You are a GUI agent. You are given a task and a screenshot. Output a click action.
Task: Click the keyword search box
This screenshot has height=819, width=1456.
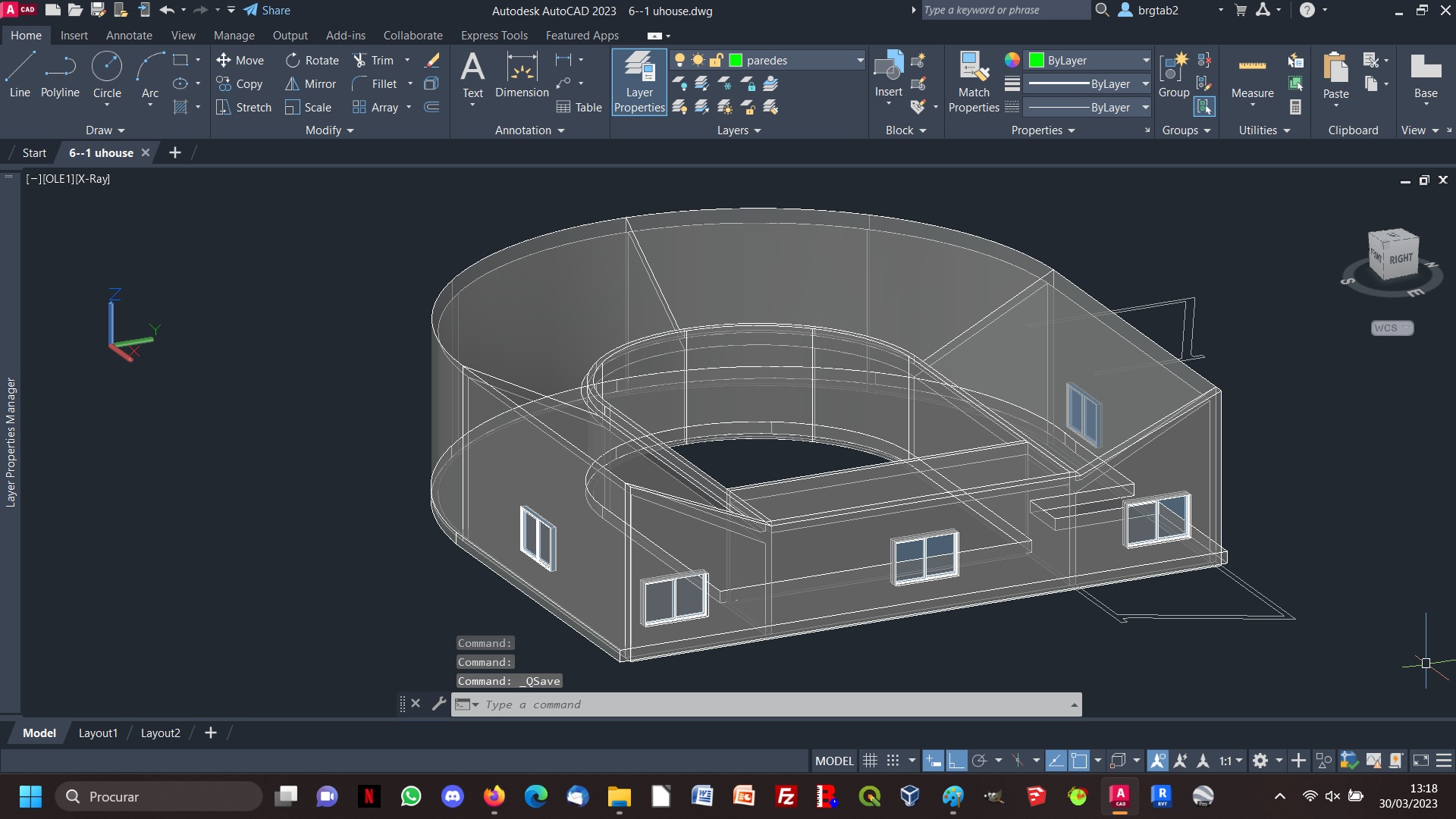[1005, 10]
